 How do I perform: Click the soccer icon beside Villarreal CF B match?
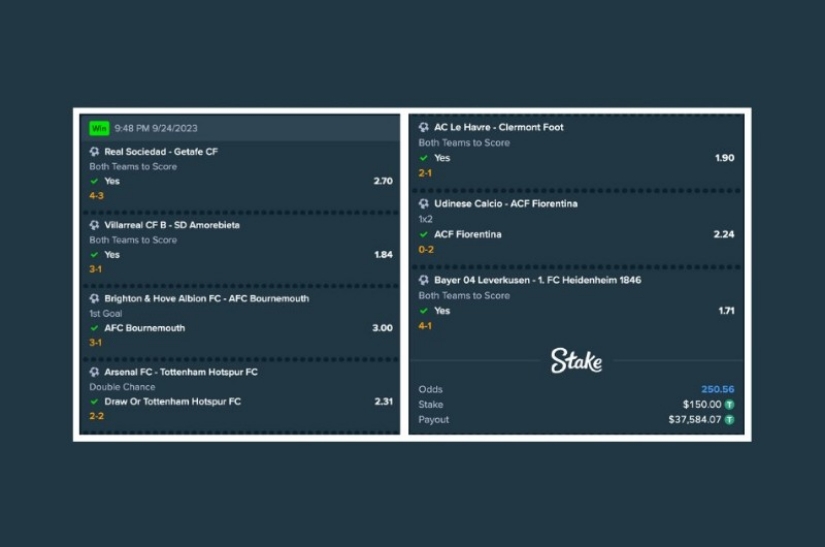pyautogui.click(x=94, y=225)
